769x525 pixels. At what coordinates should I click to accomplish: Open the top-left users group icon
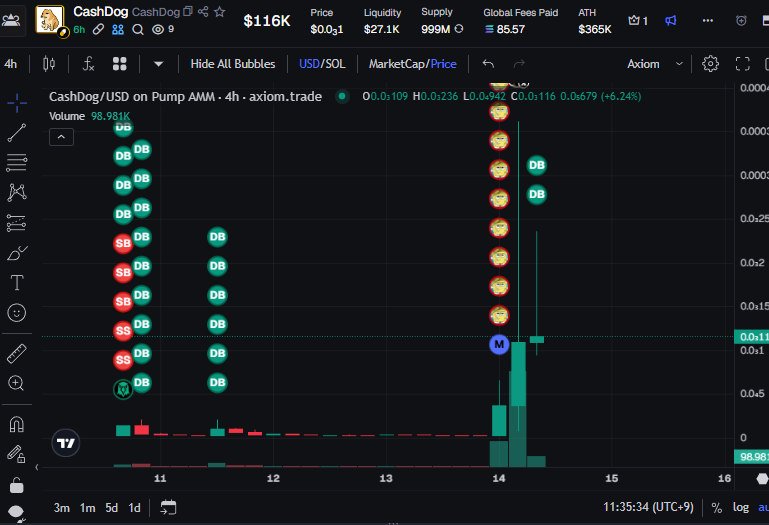pos(11,21)
